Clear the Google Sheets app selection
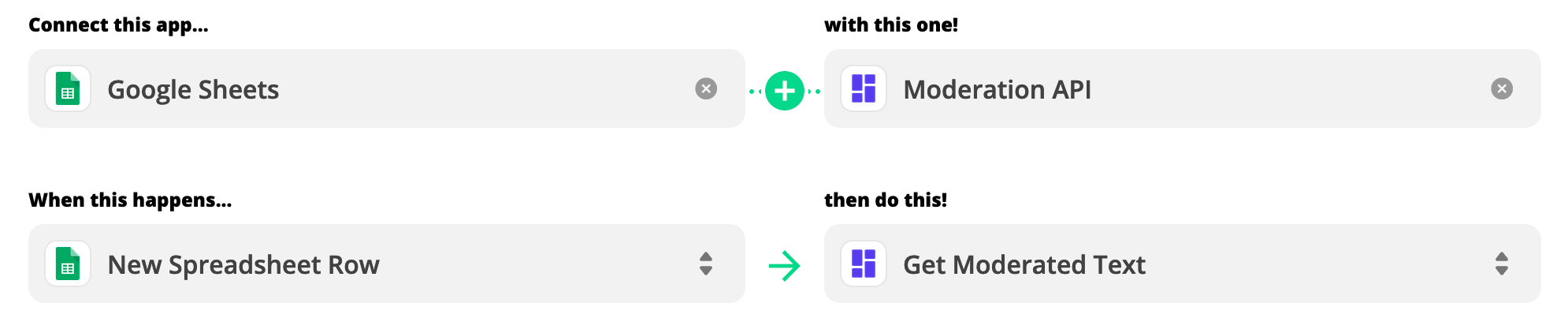Viewport: 1568px width, 333px height. [x=706, y=88]
